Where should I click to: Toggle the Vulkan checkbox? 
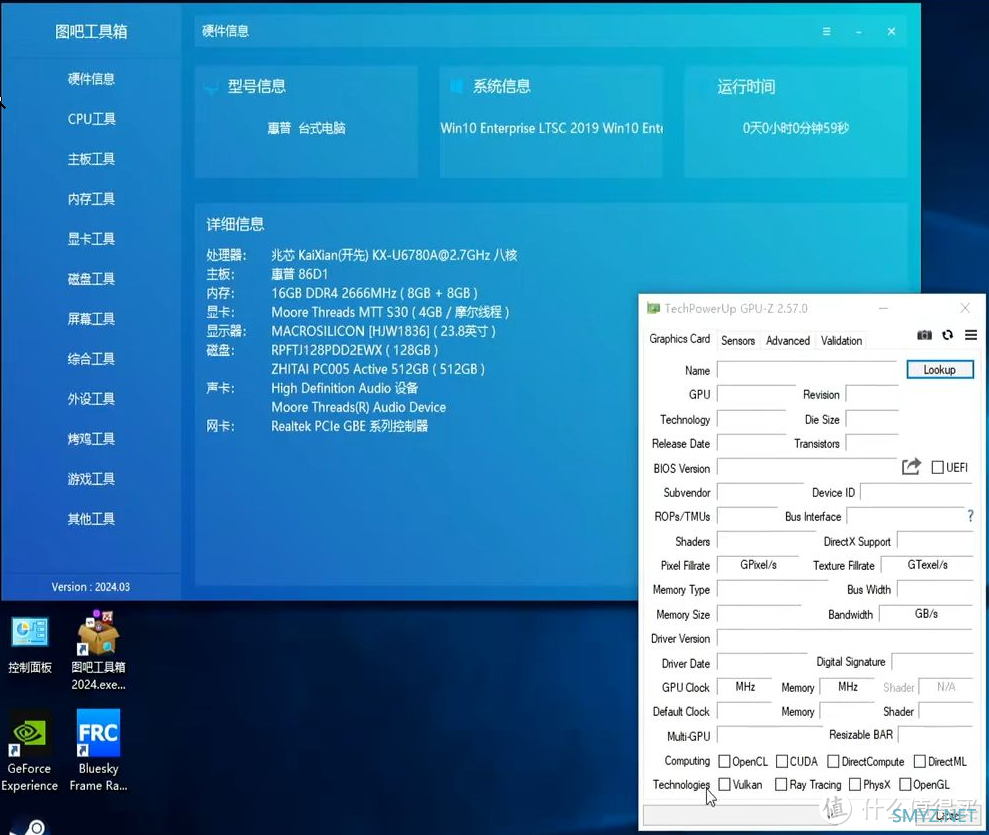(x=724, y=785)
